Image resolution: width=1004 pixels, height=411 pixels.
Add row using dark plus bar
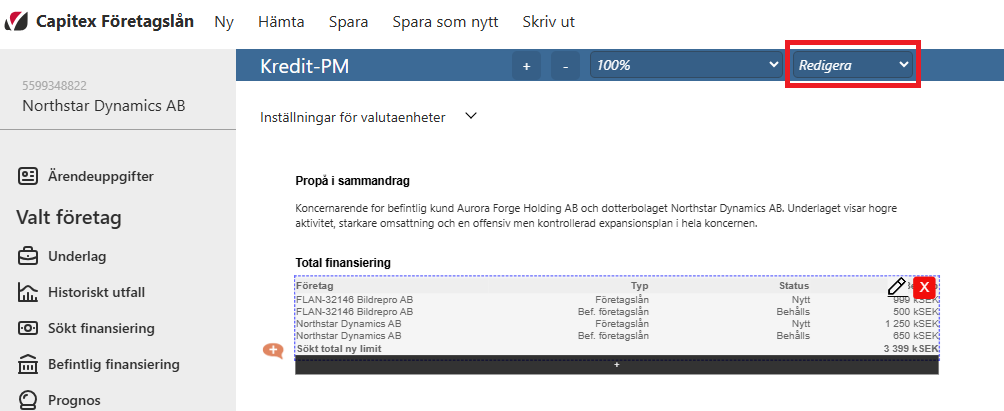(617, 365)
